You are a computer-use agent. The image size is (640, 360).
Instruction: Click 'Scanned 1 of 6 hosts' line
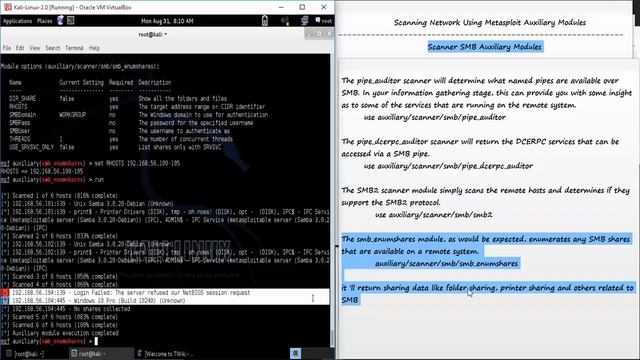point(59,196)
